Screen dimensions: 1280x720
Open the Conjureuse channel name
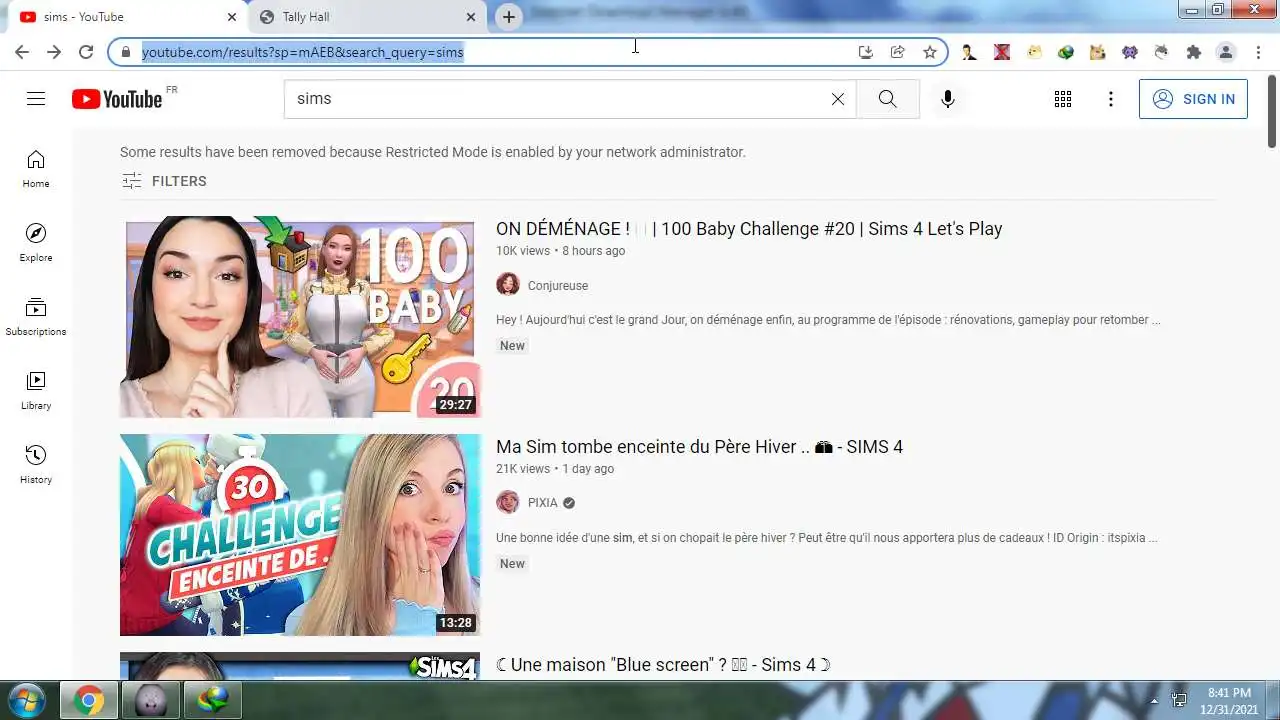558,286
